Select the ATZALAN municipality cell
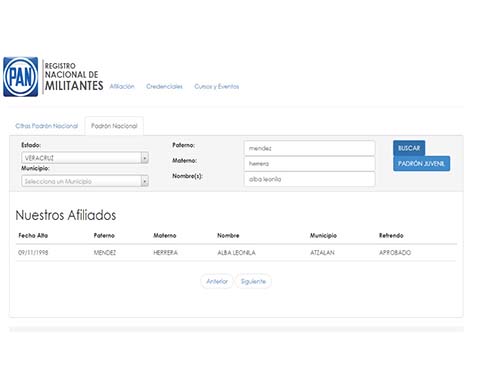Screen dimensions: 500x386 (322, 253)
